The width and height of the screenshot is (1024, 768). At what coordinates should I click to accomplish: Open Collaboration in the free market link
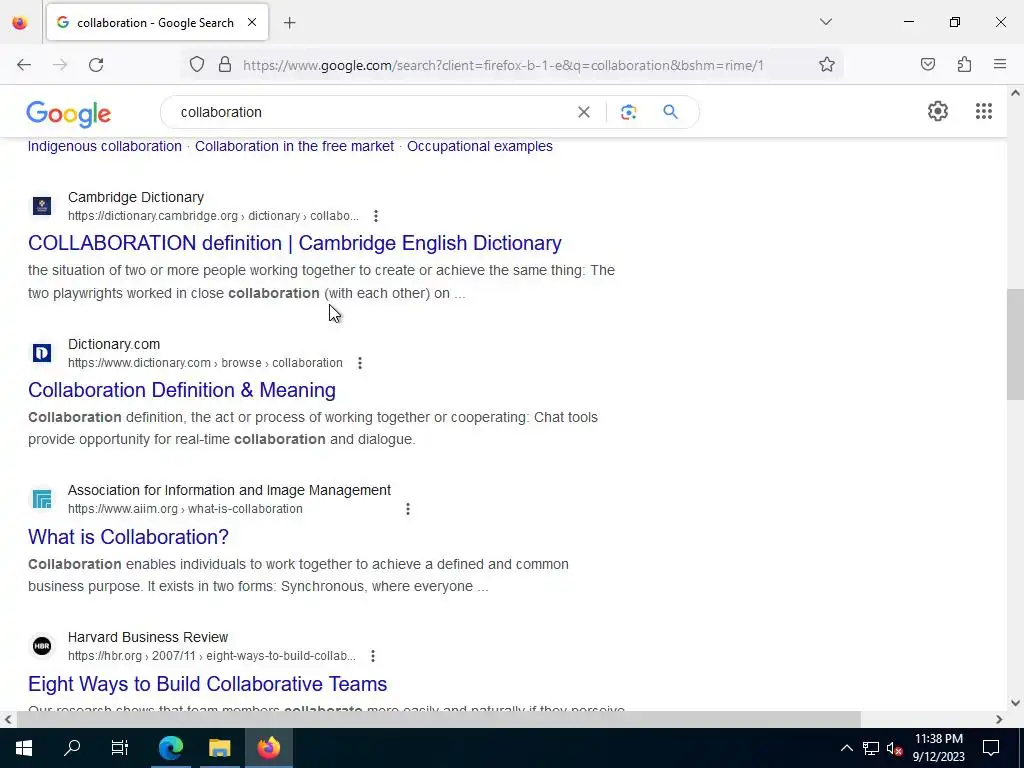[x=295, y=146]
